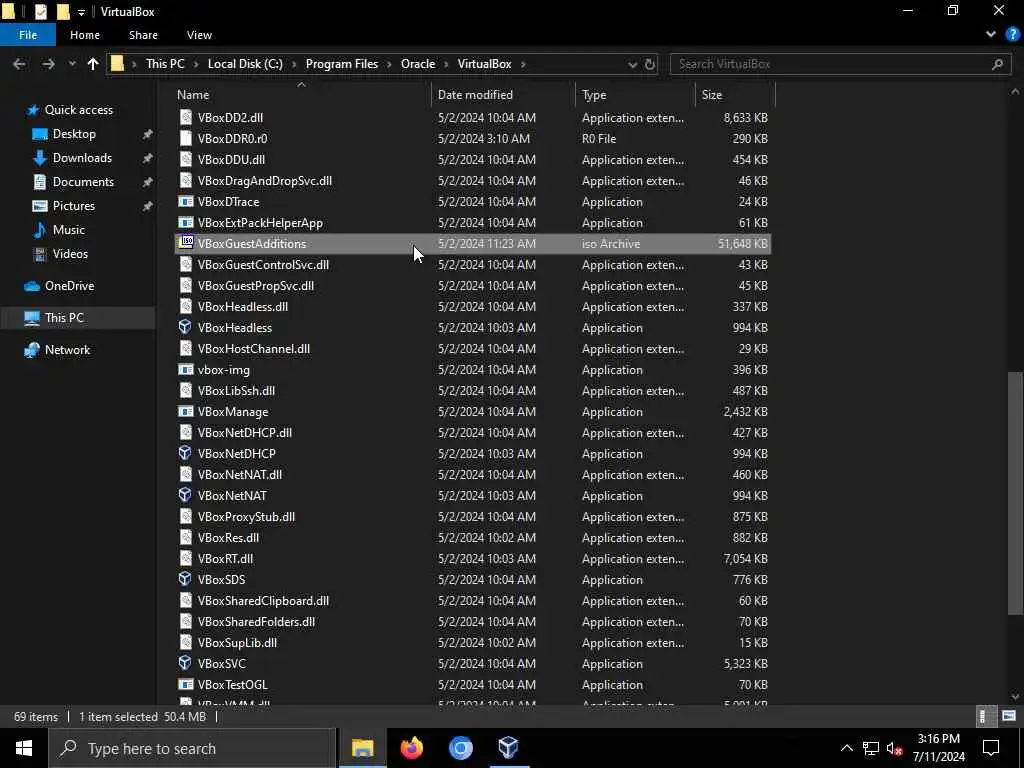Open the muted volume tray icon
This screenshot has width=1024, height=768.
tap(894, 748)
